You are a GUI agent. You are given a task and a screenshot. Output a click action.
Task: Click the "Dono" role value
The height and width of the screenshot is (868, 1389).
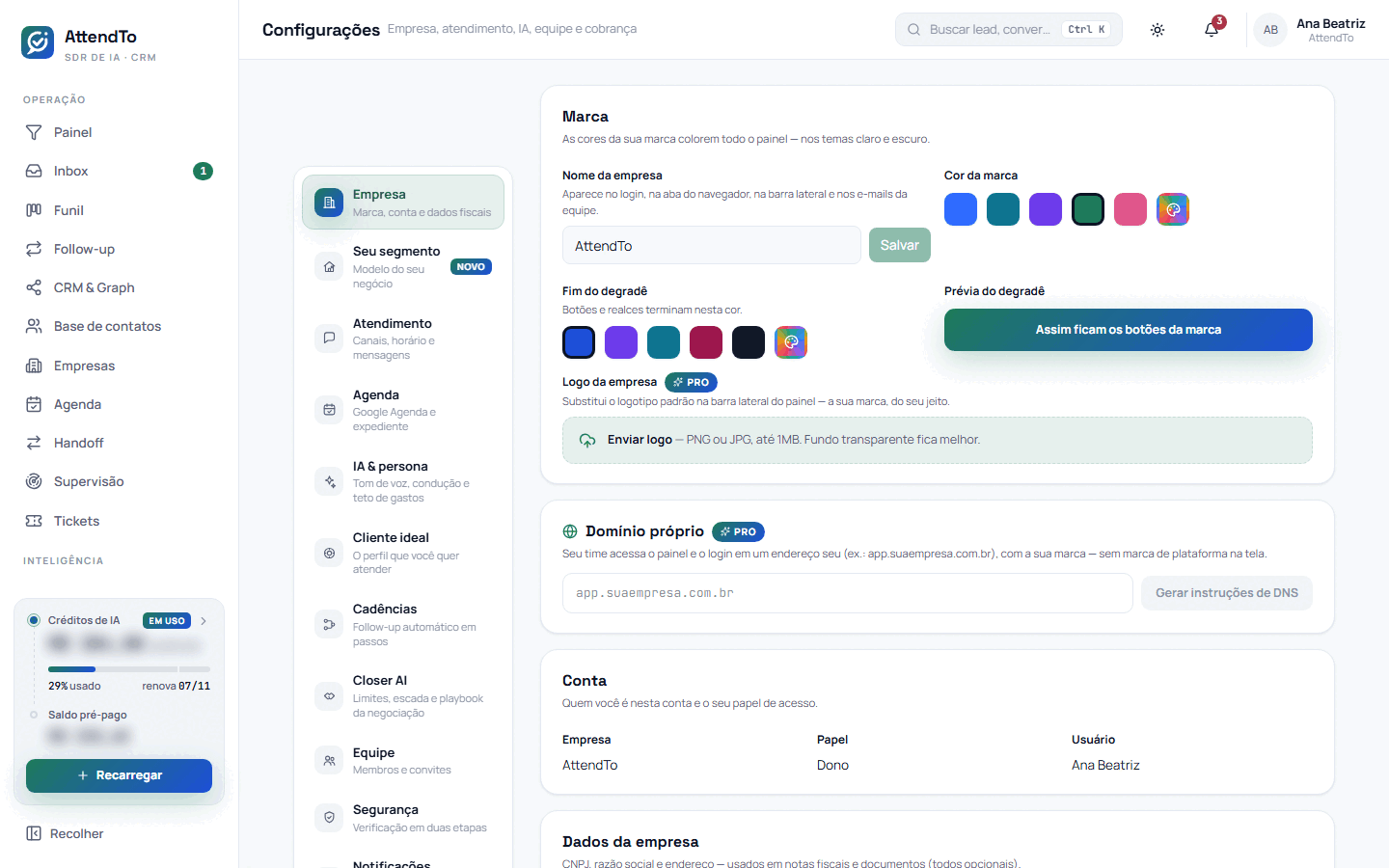(x=832, y=765)
